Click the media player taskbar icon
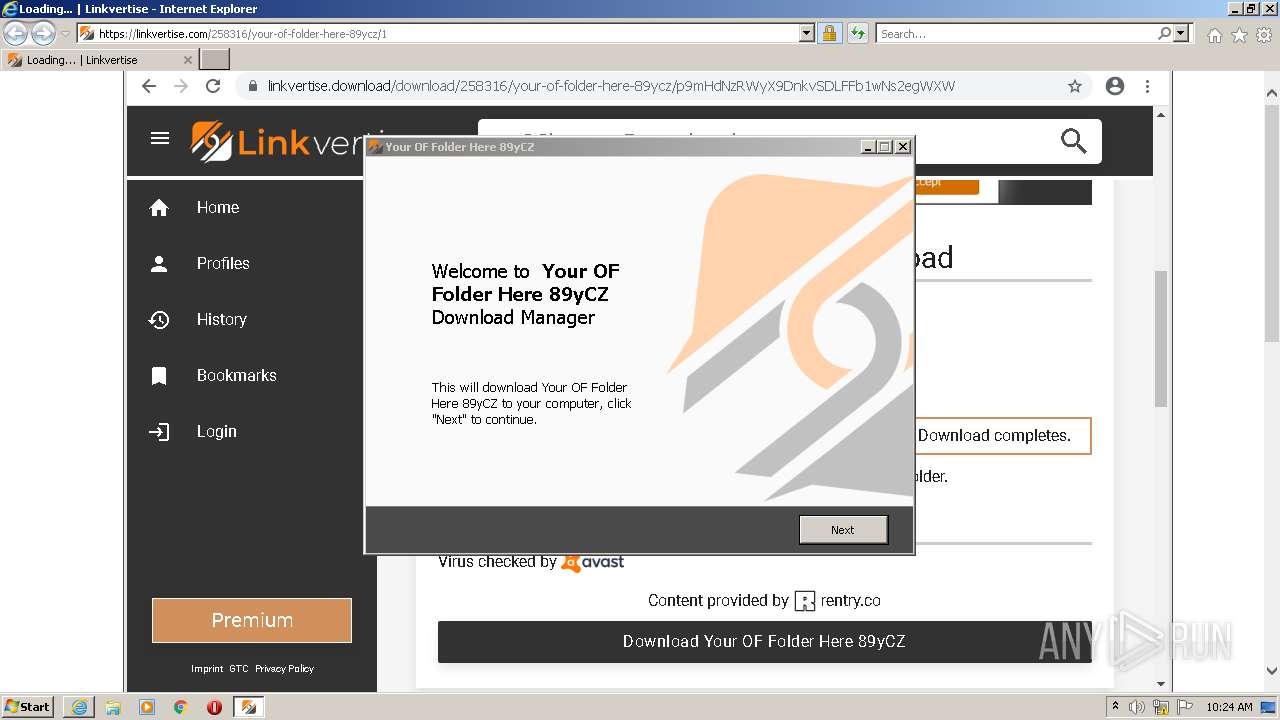Screen dimensions: 1280x720 point(147,707)
